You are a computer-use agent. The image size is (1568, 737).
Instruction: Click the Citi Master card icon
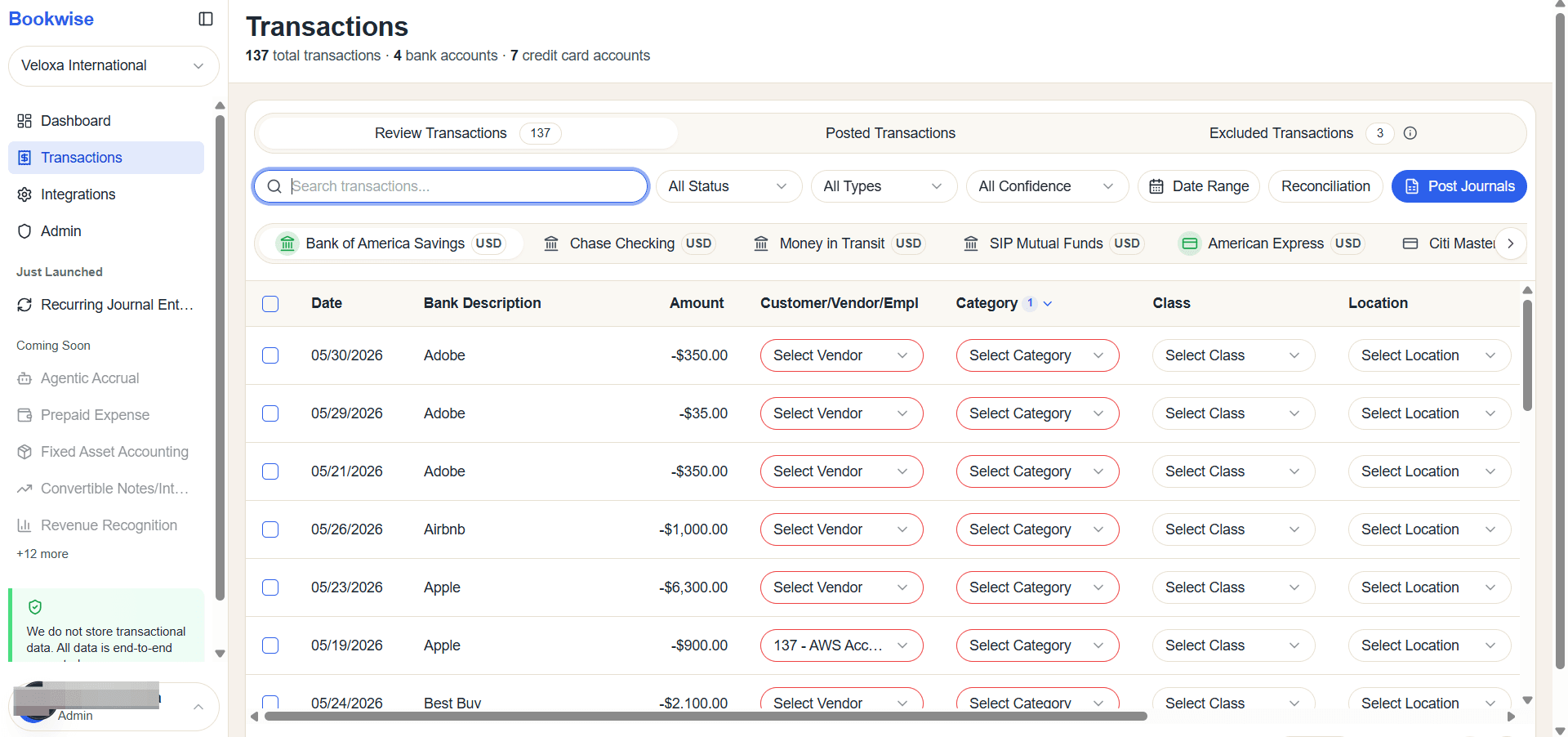click(1410, 243)
